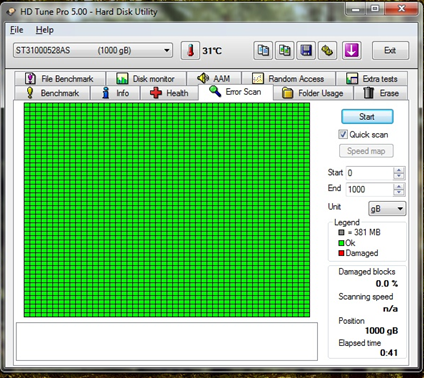
Task: Click the purple download arrow icon
Action: click(351, 51)
